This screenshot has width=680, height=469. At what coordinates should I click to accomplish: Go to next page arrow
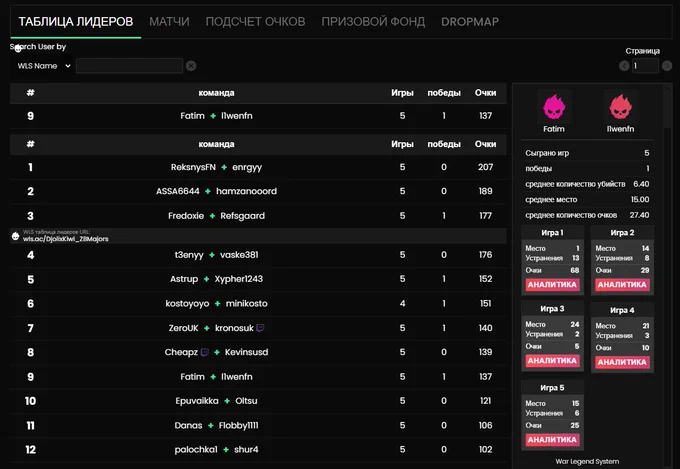[667, 66]
